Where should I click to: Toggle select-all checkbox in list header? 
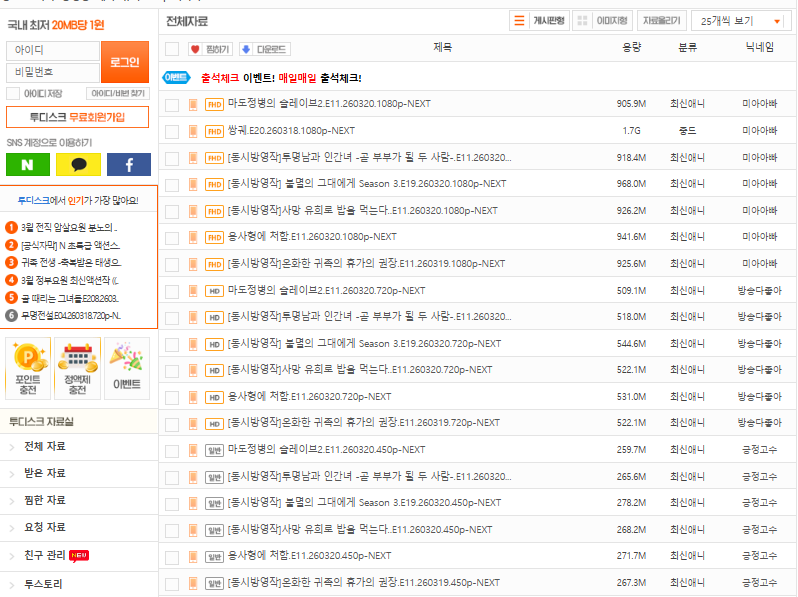coord(172,49)
